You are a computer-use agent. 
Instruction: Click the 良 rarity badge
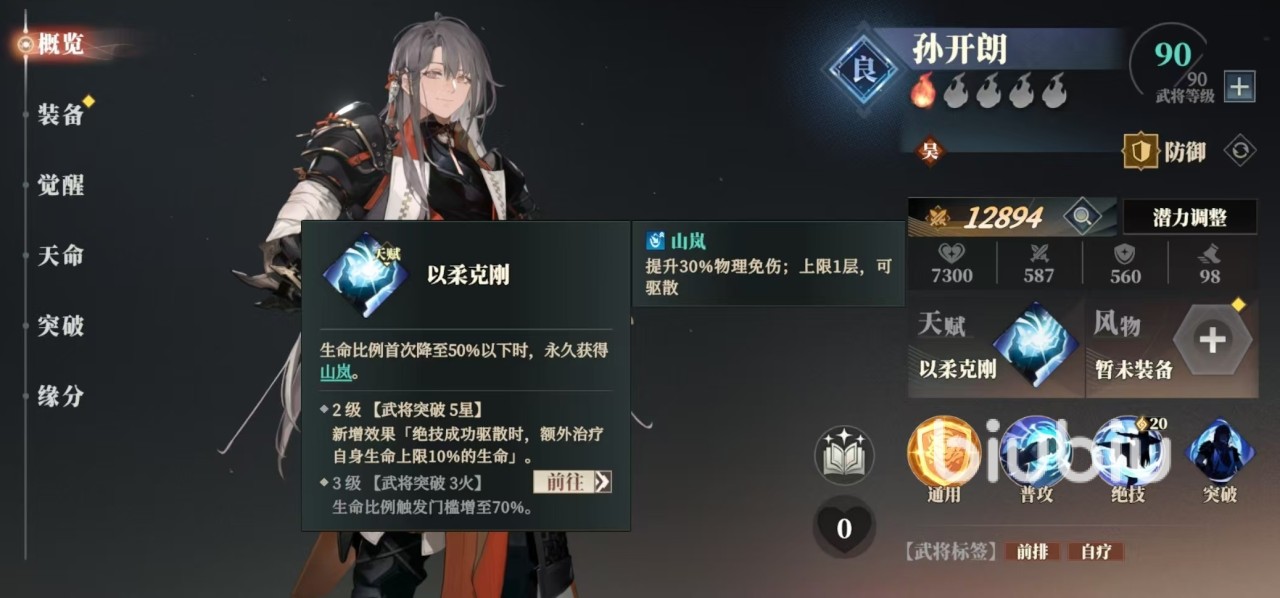[x=862, y=69]
